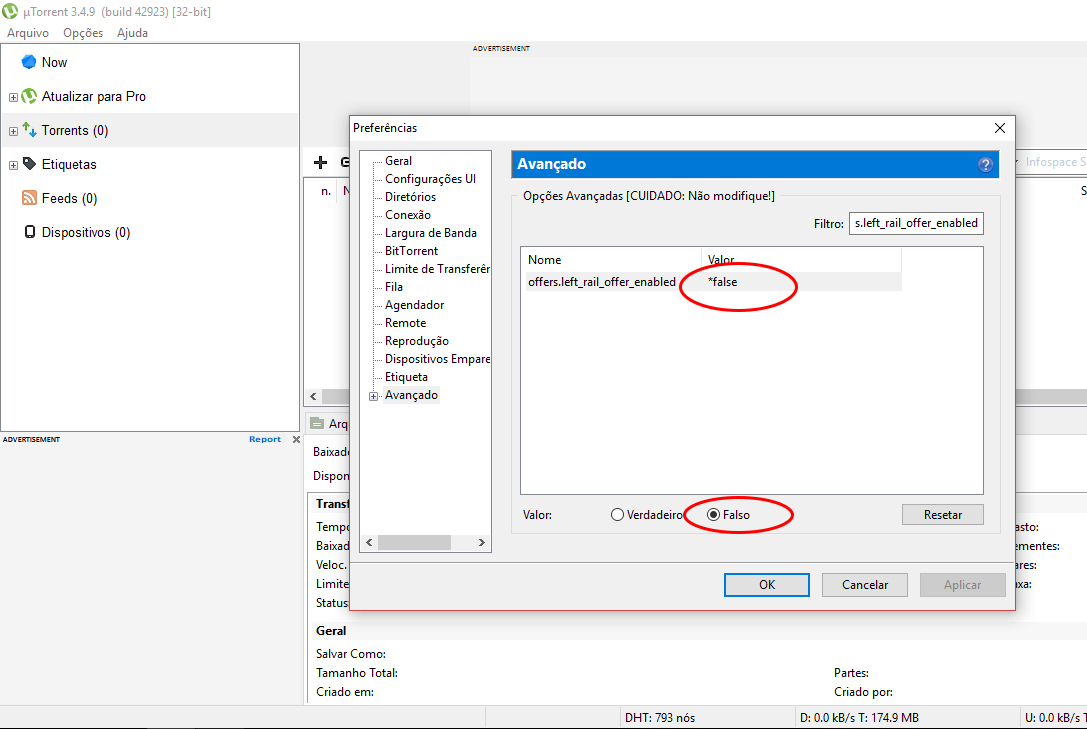Click the *false value cell

[722, 282]
